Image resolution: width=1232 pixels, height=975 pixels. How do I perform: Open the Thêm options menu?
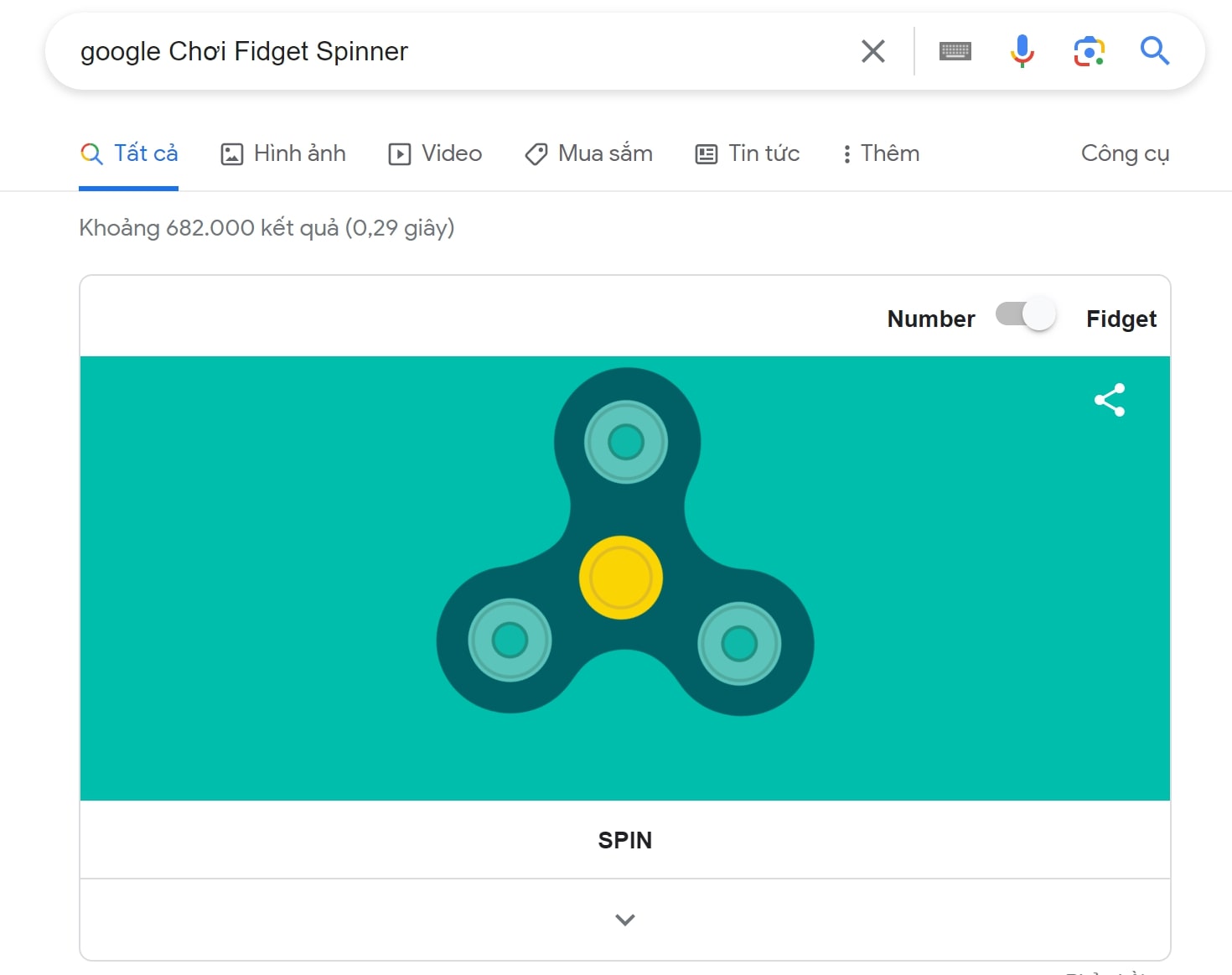[879, 153]
